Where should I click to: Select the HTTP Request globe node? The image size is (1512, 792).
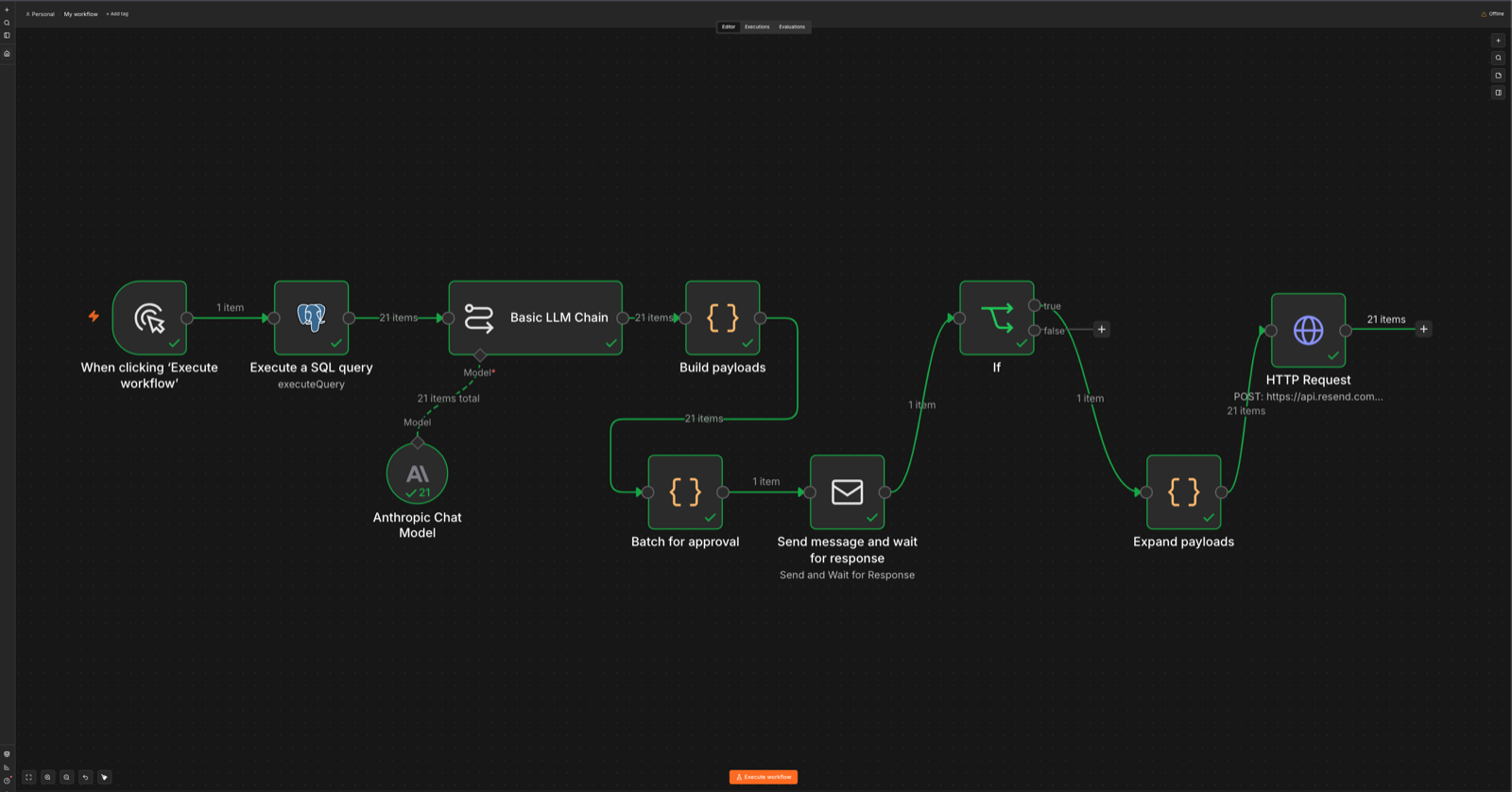(x=1309, y=330)
